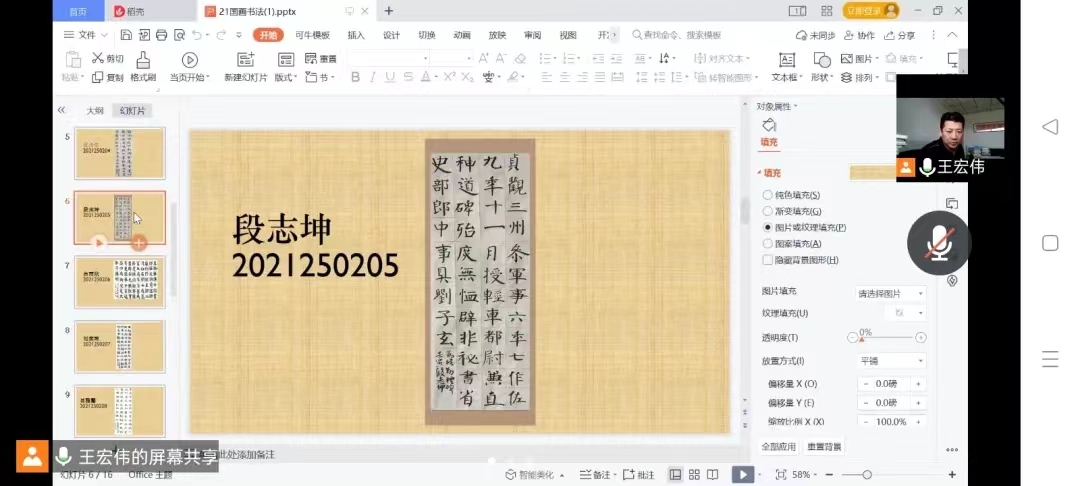
Task: Open Print Preview icon
Action: 179,35
